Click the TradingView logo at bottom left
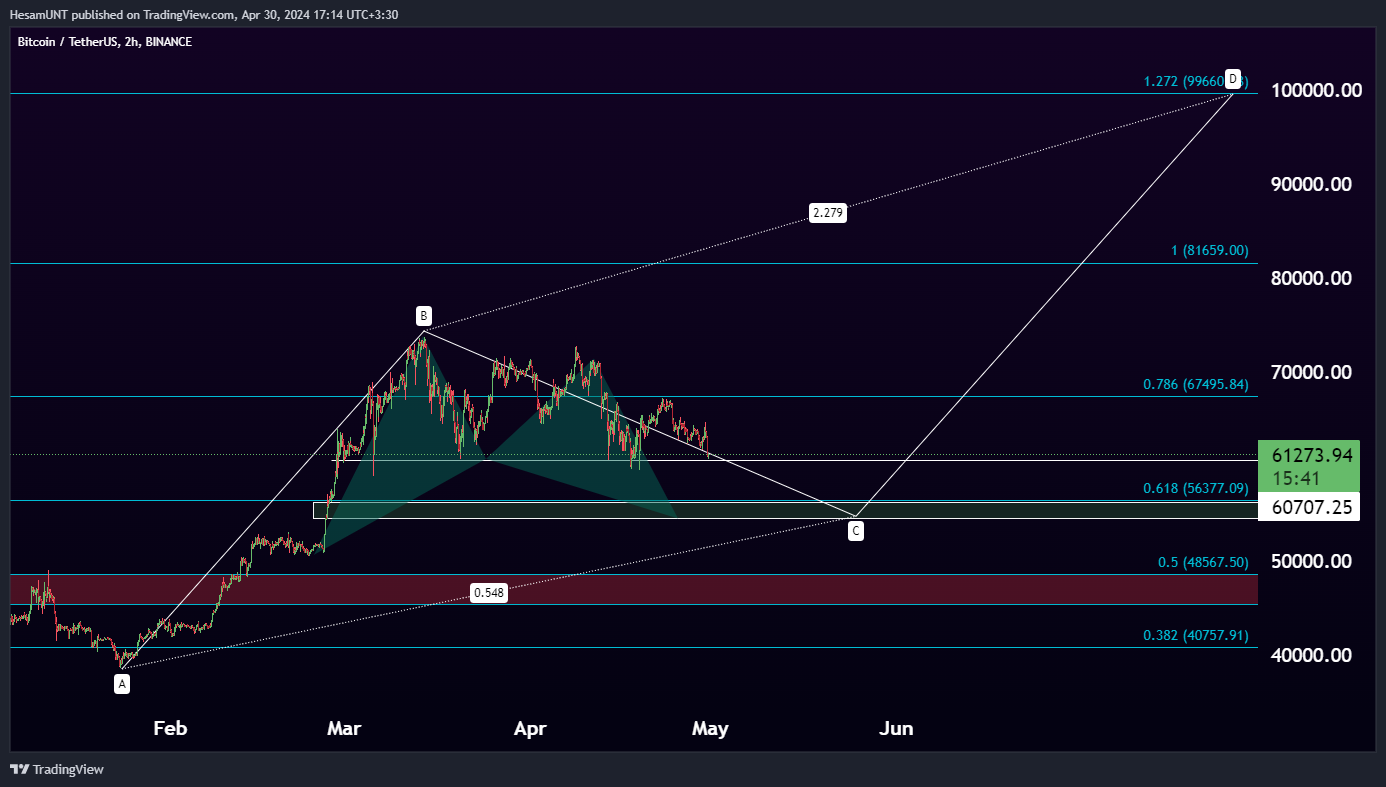Image resolution: width=1386 pixels, height=787 pixels. (x=57, y=769)
